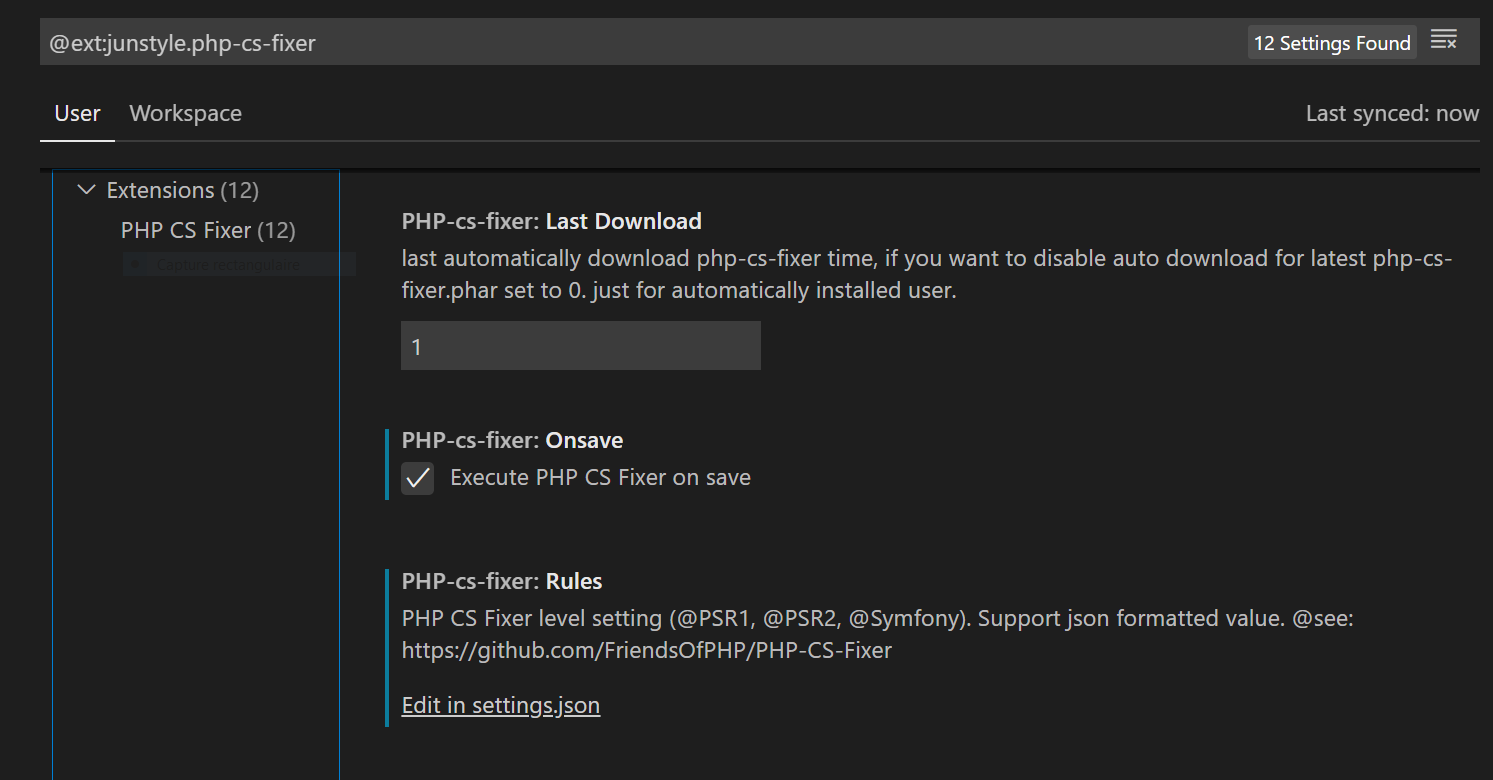This screenshot has width=1493, height=780.
Task: Switch to the User settings tab
Action: [x=77, y=113]
